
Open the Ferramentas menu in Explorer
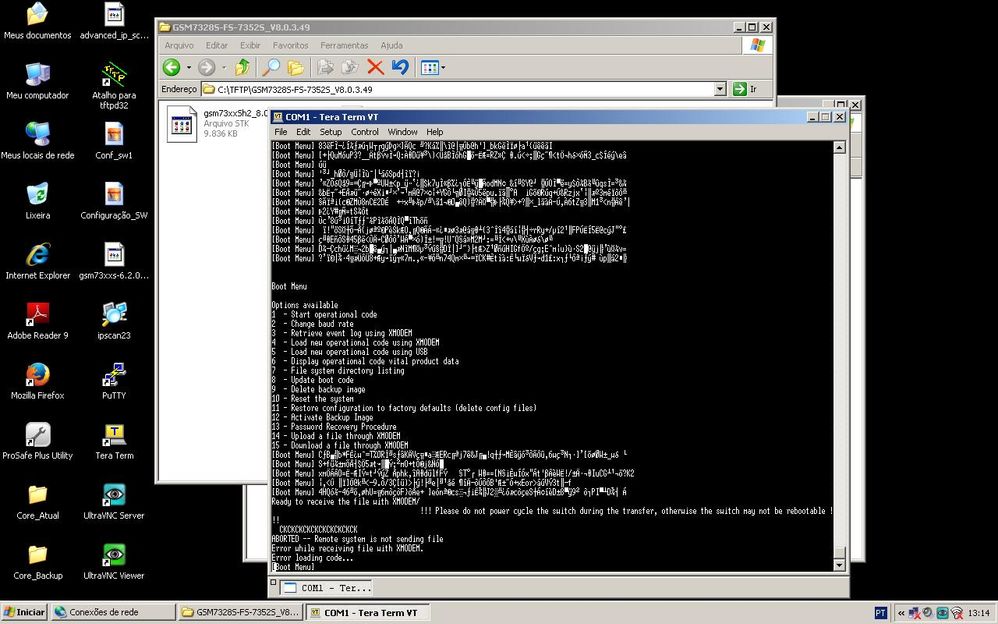344,45
